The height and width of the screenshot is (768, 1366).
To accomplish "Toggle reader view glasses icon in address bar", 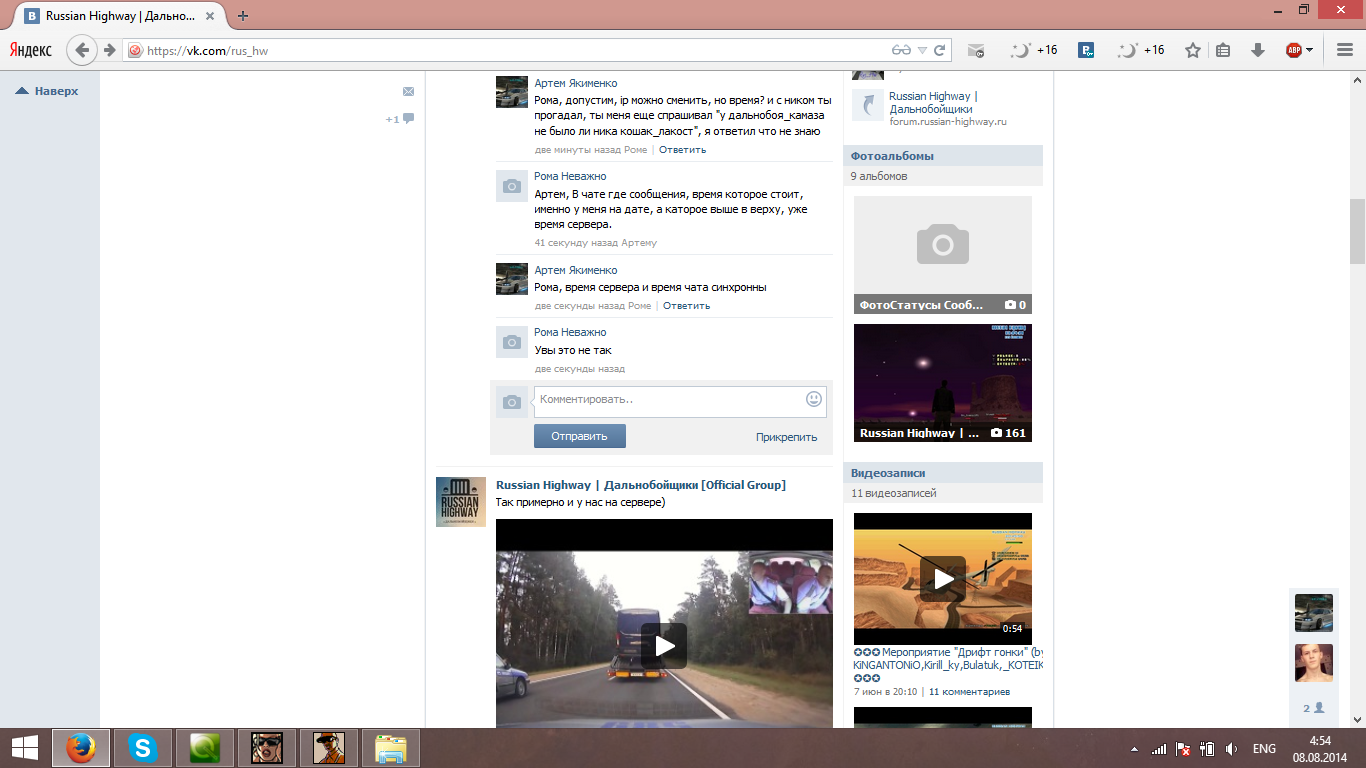I will 901,50.
